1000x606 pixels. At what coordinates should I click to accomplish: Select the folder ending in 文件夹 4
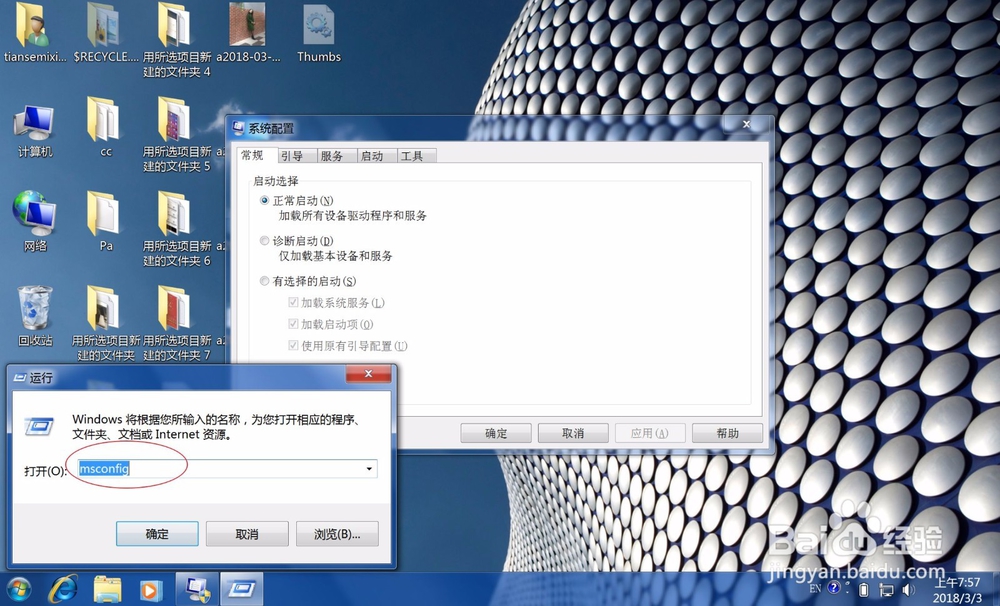[x=176, y=26]
